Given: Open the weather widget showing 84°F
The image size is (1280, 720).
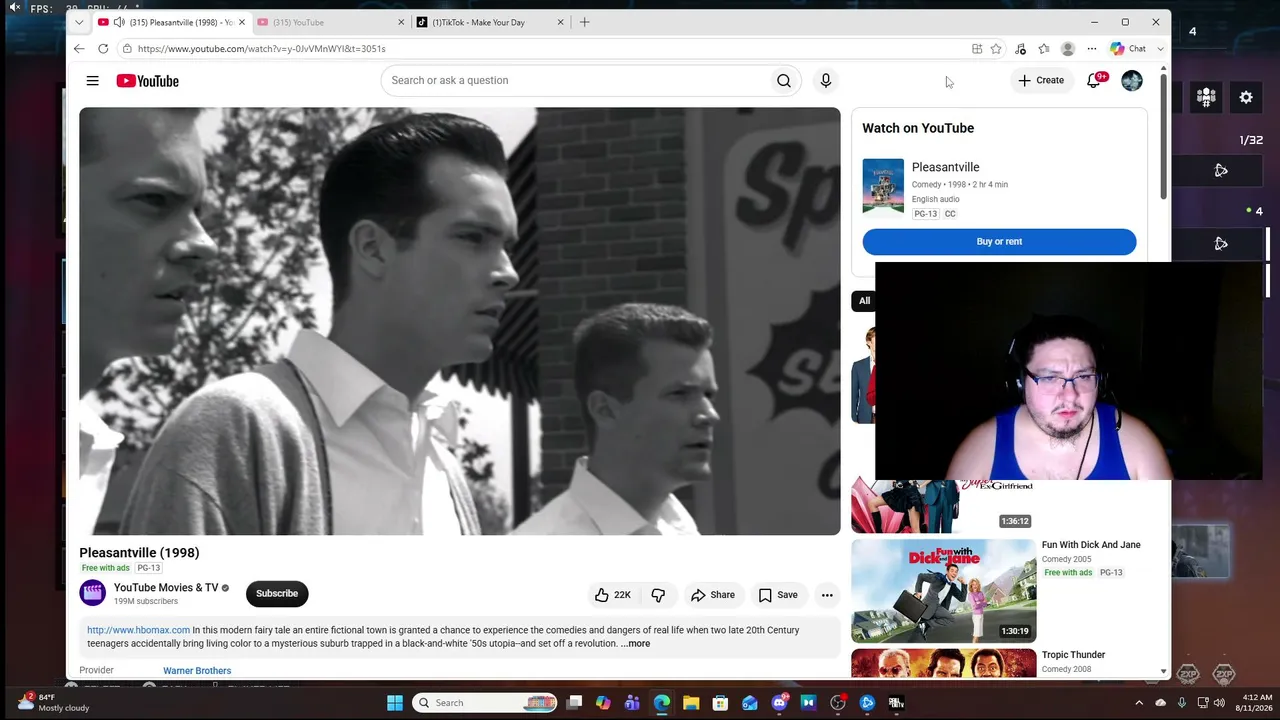Looking at the screenshot, I should [x=53, y=702].
